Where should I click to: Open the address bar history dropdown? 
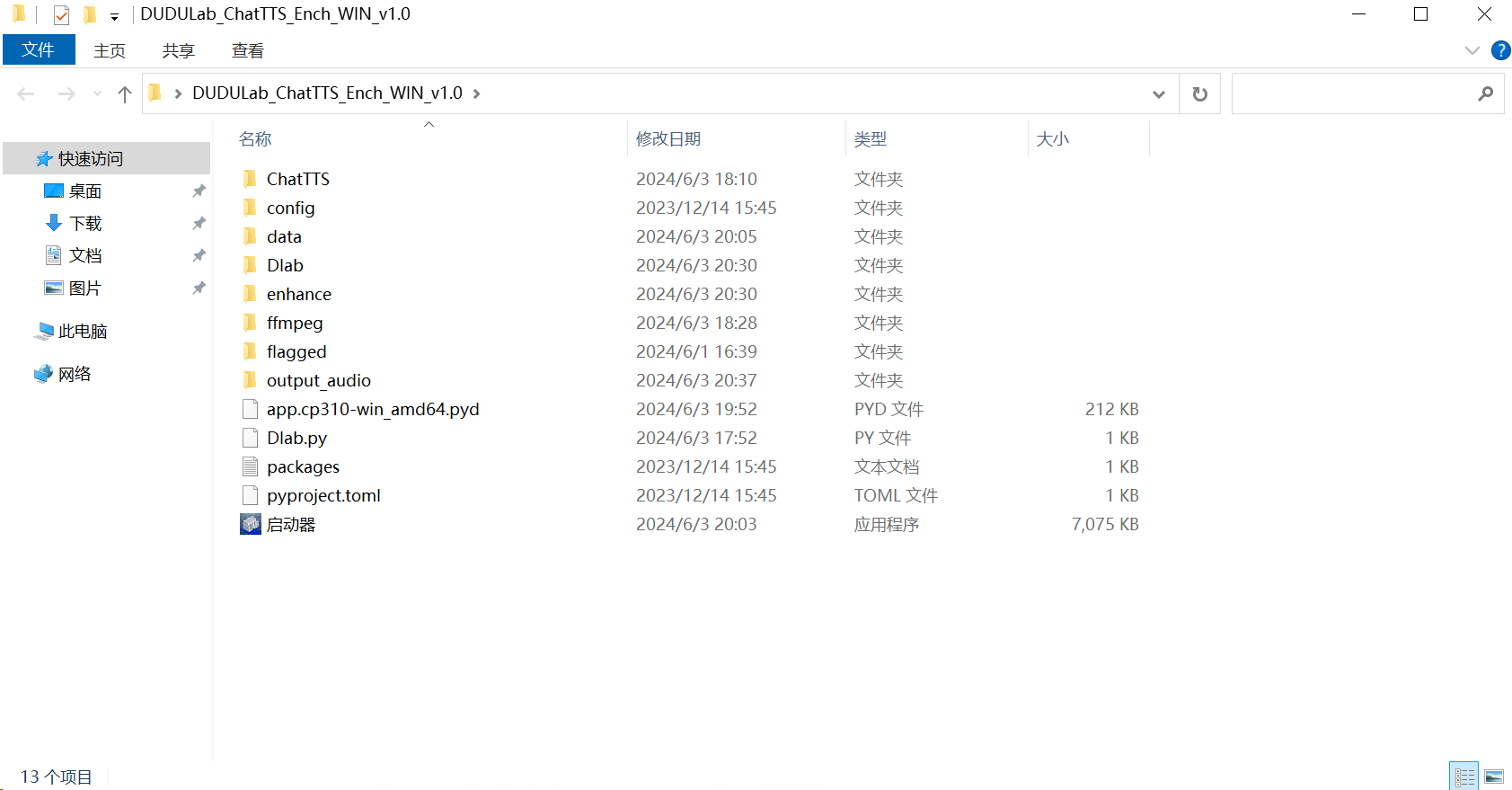pyautogui.click(x=1159, y=93)
